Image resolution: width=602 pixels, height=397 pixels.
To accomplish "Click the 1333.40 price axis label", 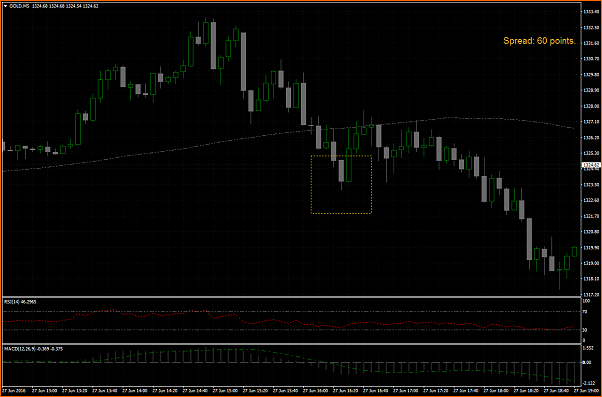I will [x=591, y=12].
